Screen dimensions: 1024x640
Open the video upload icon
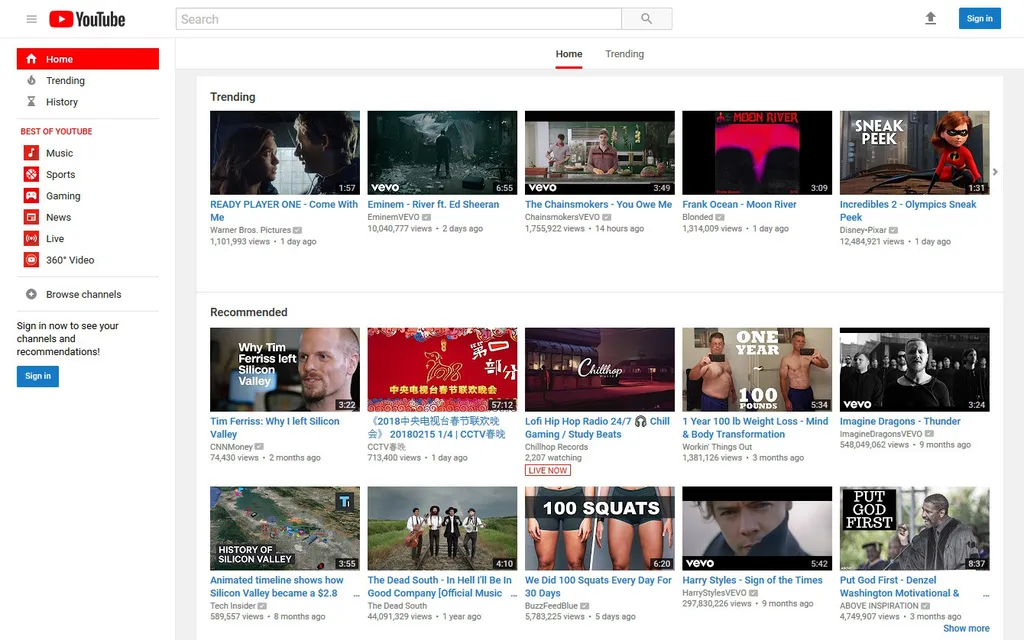click(930, 17)
